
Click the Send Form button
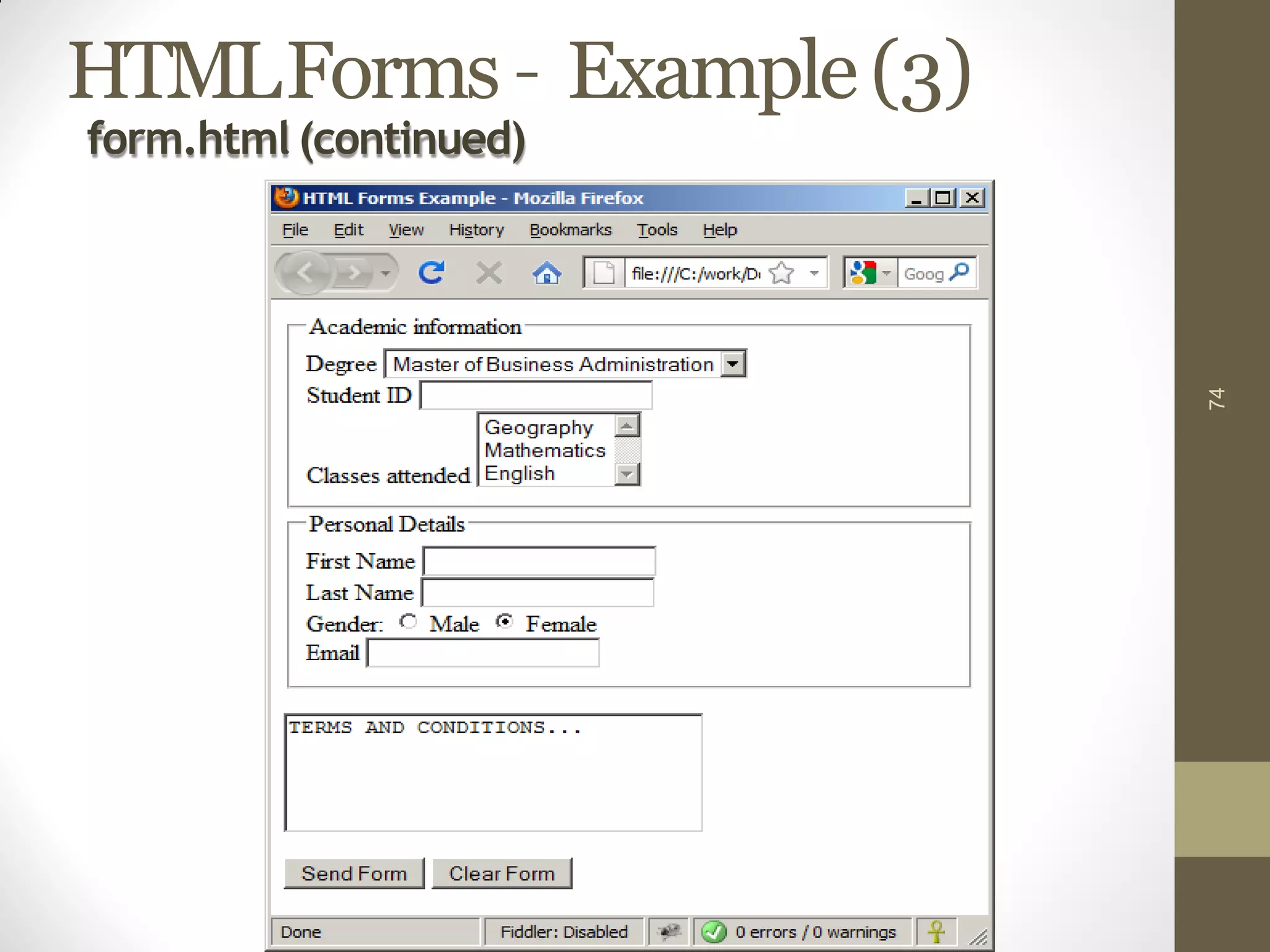pyautogui.click(x=354, y=873)
